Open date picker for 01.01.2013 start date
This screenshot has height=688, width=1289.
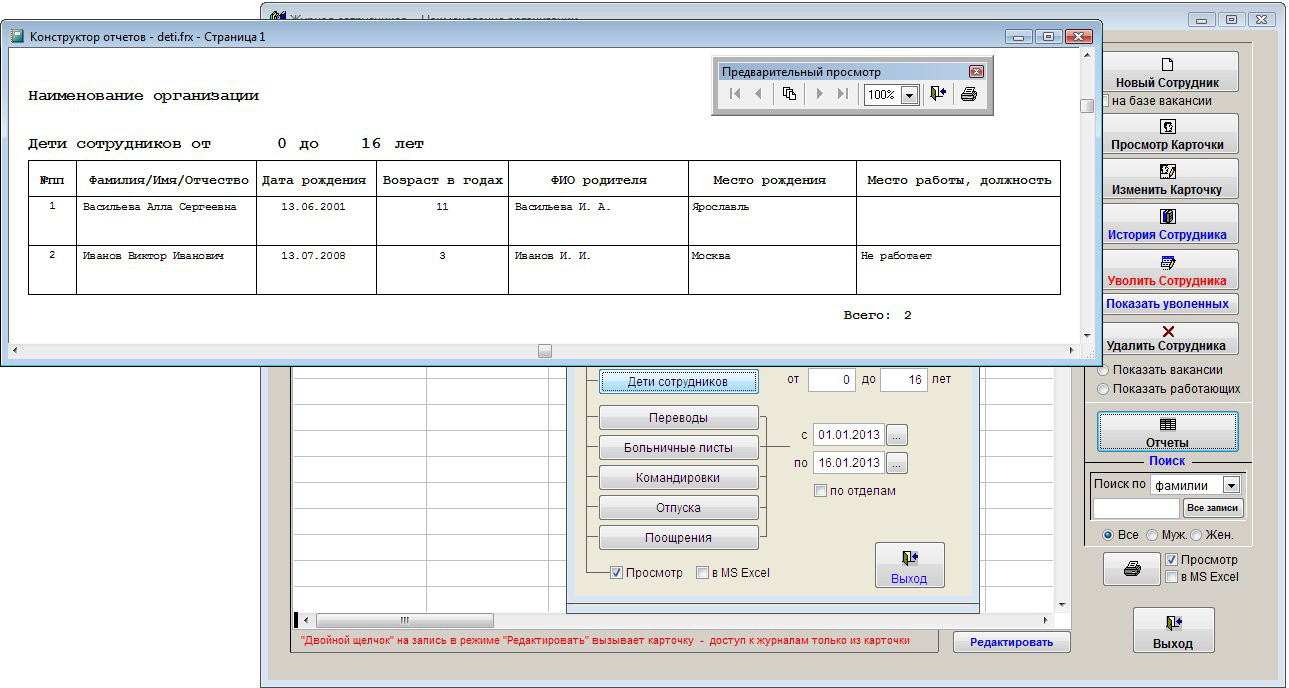pos(897,436)
